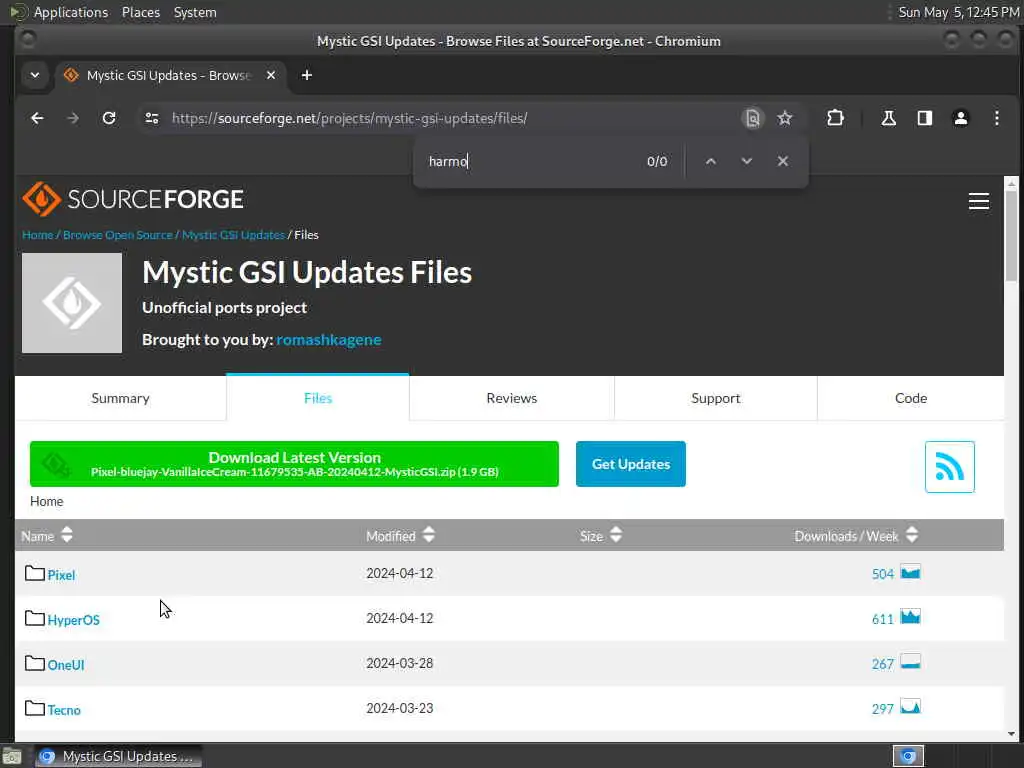Screen dimensions: 1024x768
Task: Open the Support tab
Action: coord(716,398)
